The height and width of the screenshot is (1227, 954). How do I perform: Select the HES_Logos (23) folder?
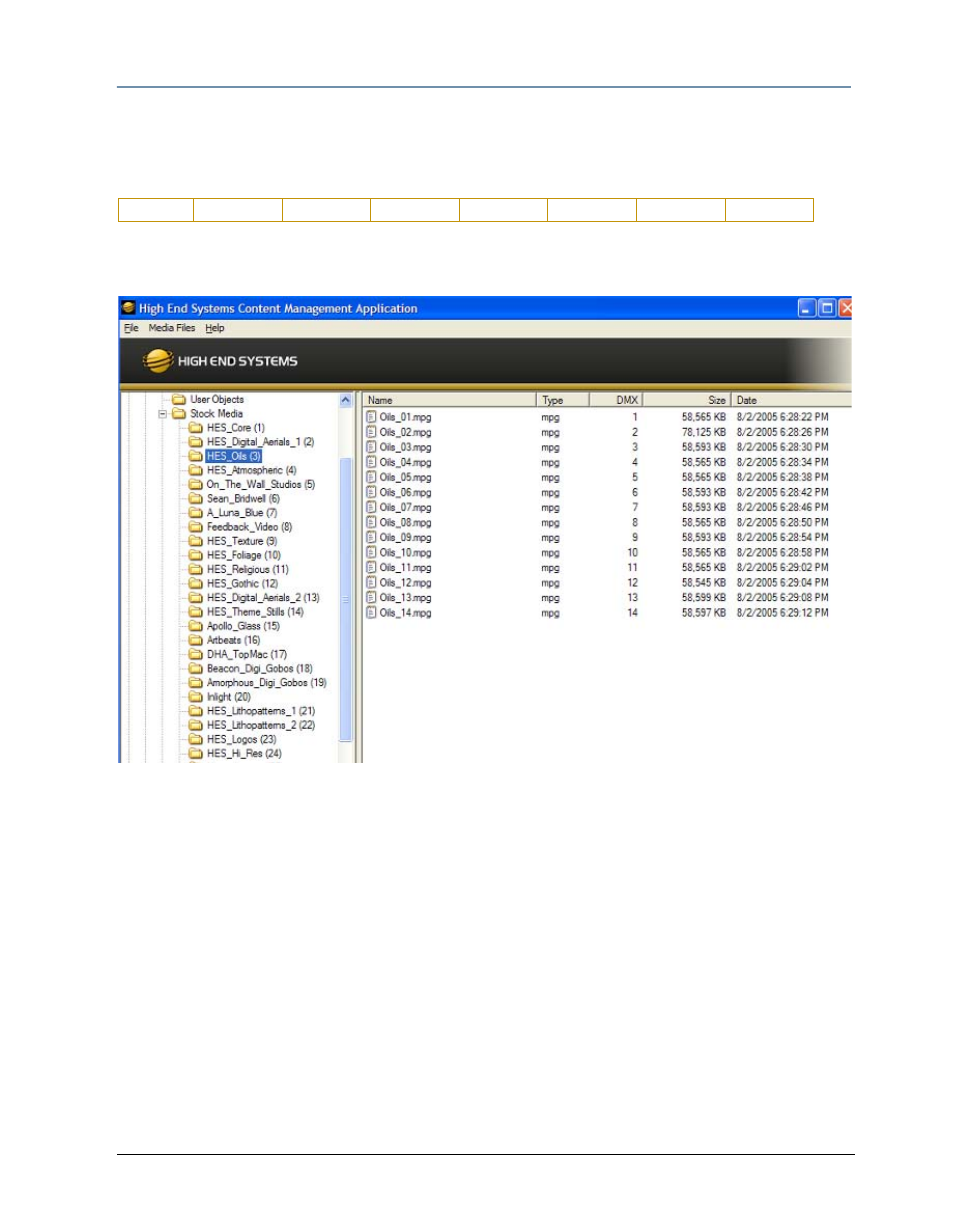click(x=241, y=739)
